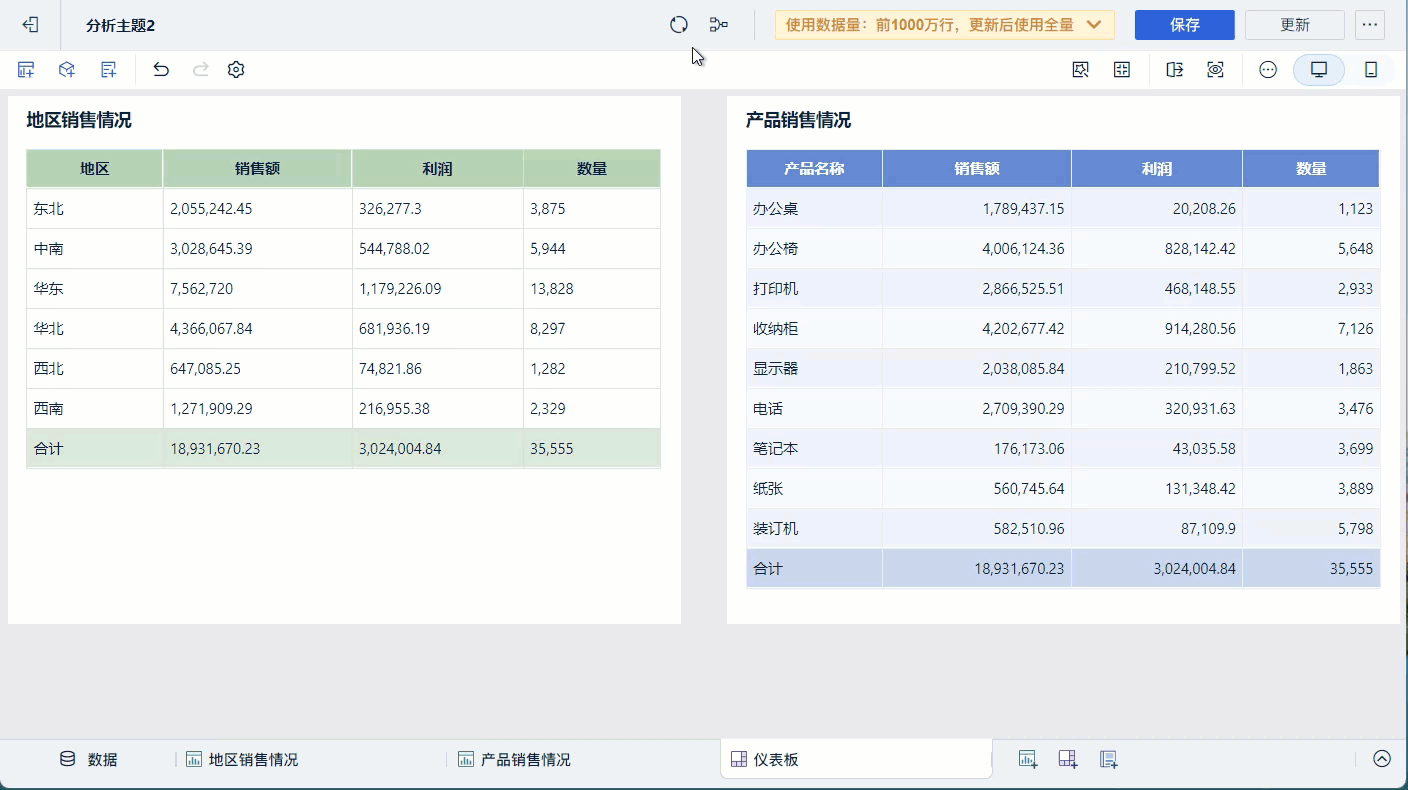
Task: Click the quantity value 5,798
Action: tap(1356, 529)
